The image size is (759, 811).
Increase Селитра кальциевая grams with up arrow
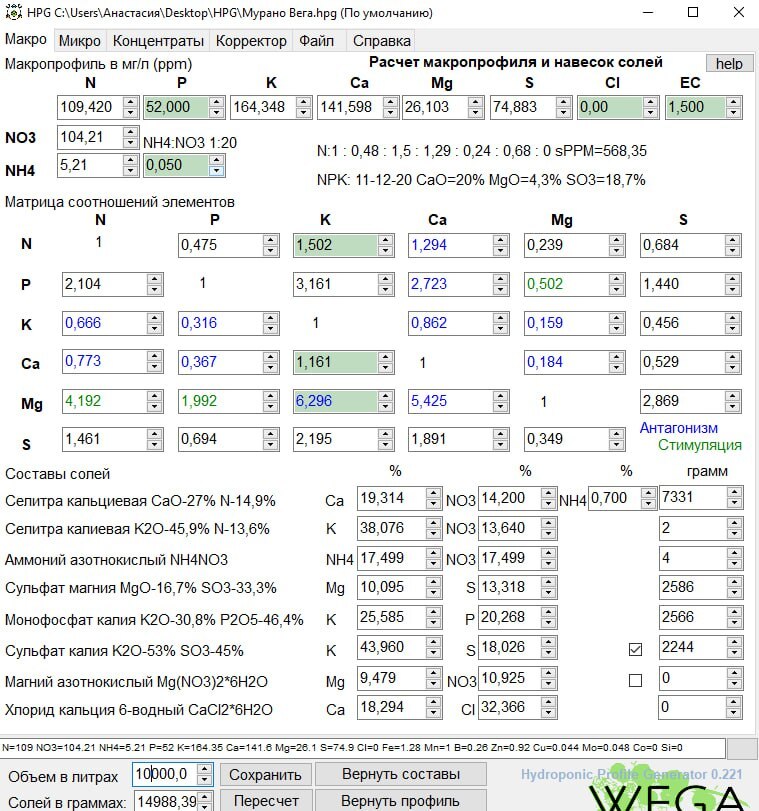(734, 492)
